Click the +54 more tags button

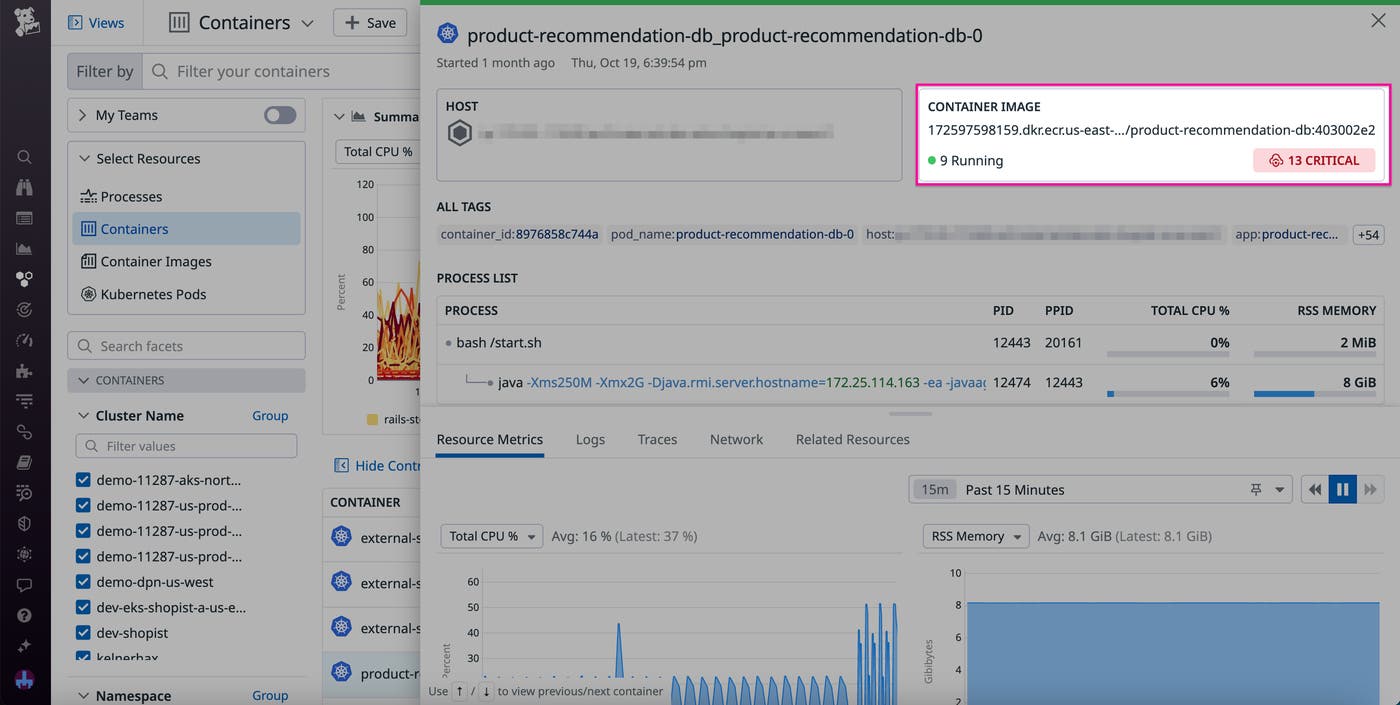(x=1367, y=235)
